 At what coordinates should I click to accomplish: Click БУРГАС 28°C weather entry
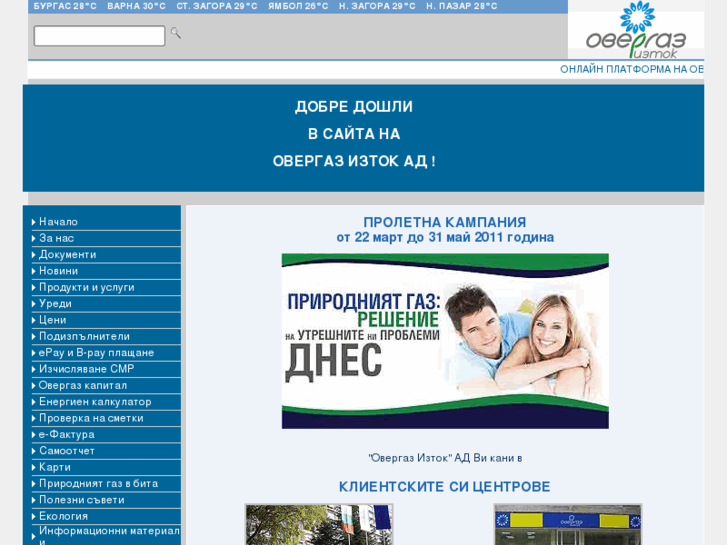tap(65, 6)
